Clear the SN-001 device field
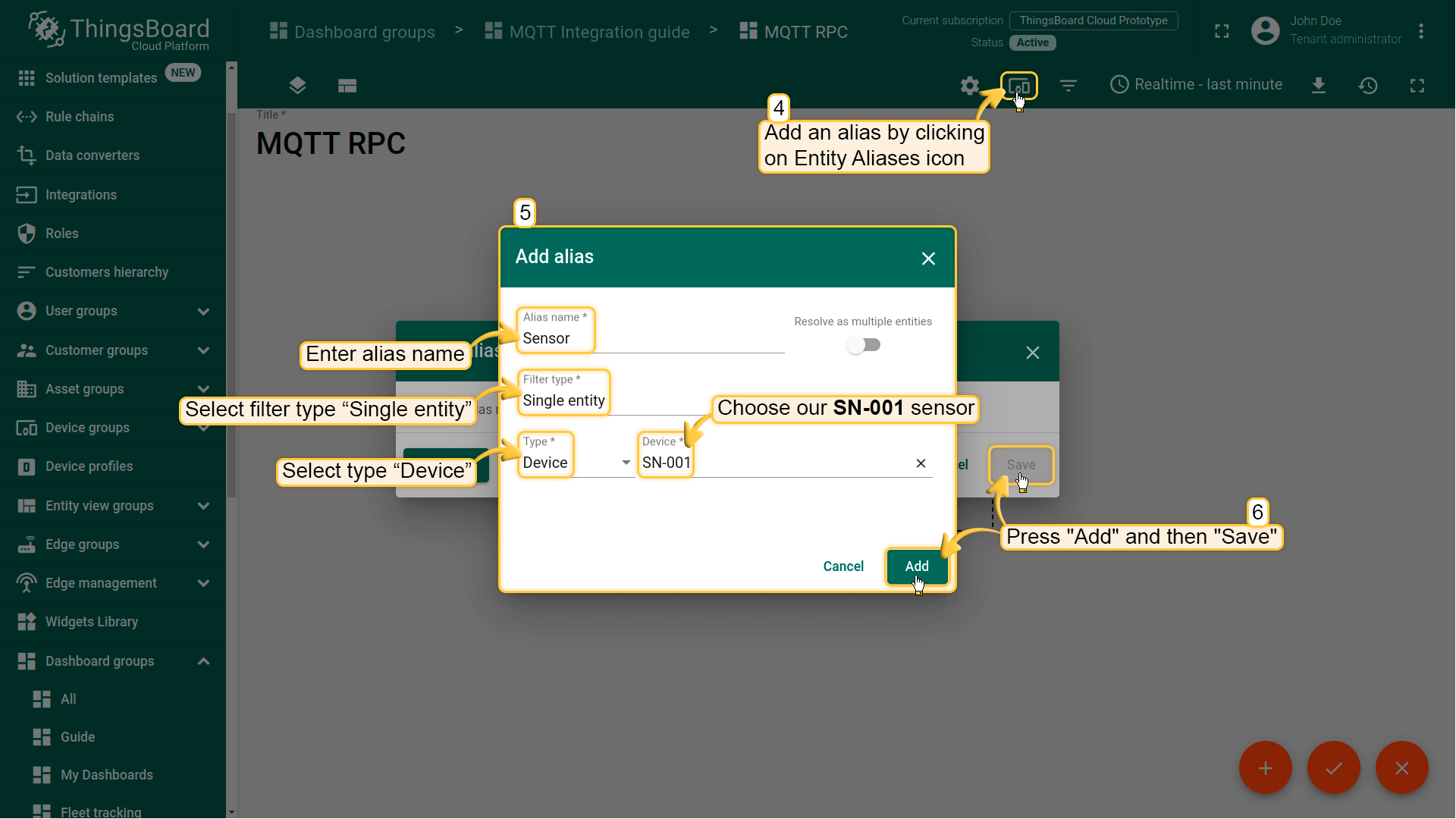 click(x=921, y=463)
